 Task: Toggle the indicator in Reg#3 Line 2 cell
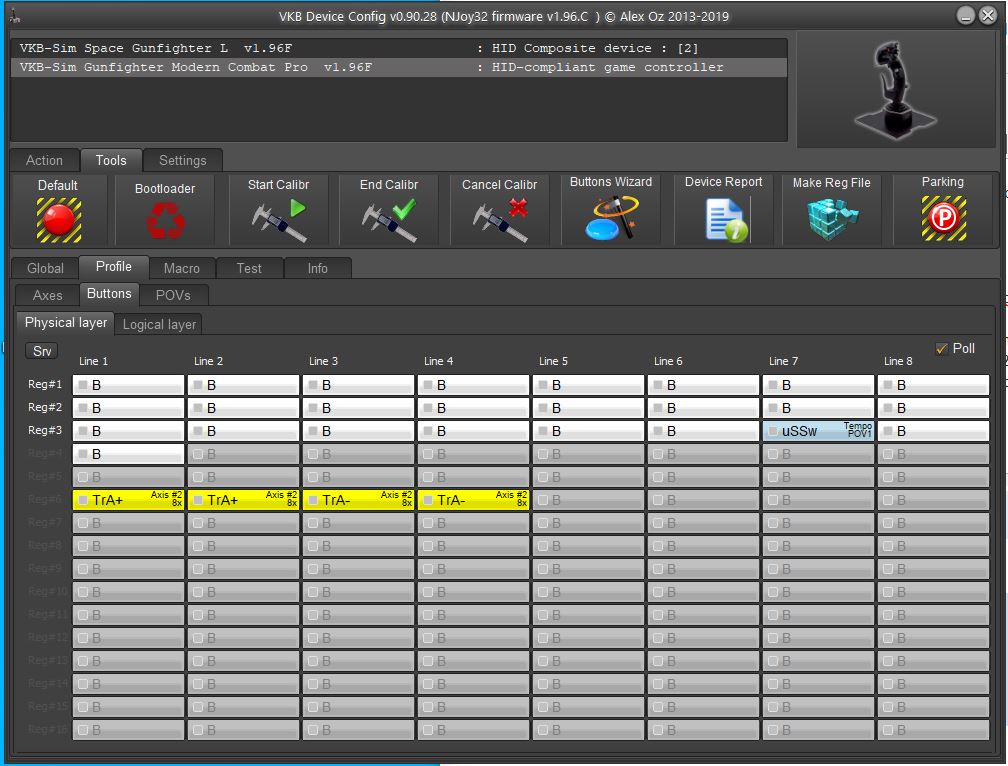click(199, 431)
